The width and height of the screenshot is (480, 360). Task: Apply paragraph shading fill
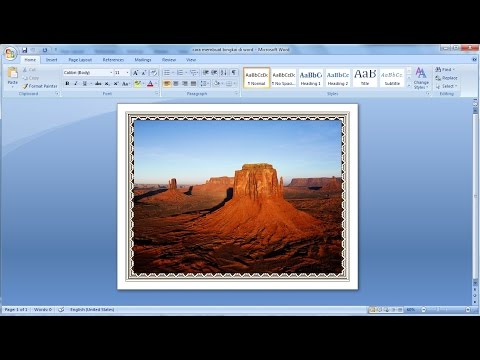pyautogui.click(x=217, y=84)
